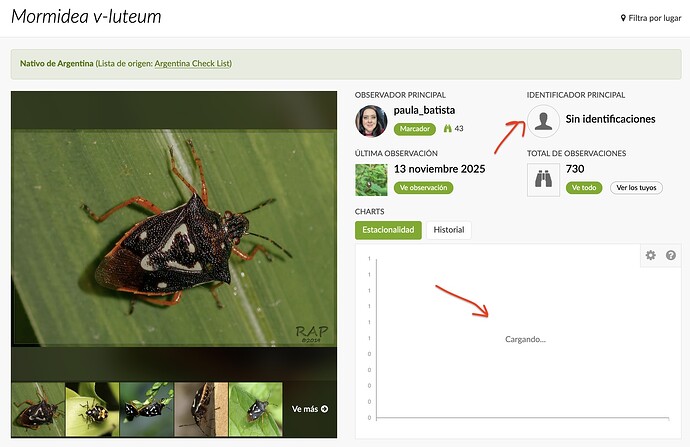Screen dimensions: 690x447
Task: Select second thumbnail with yellow-spotted bug
Action: (x=92, y=410)
